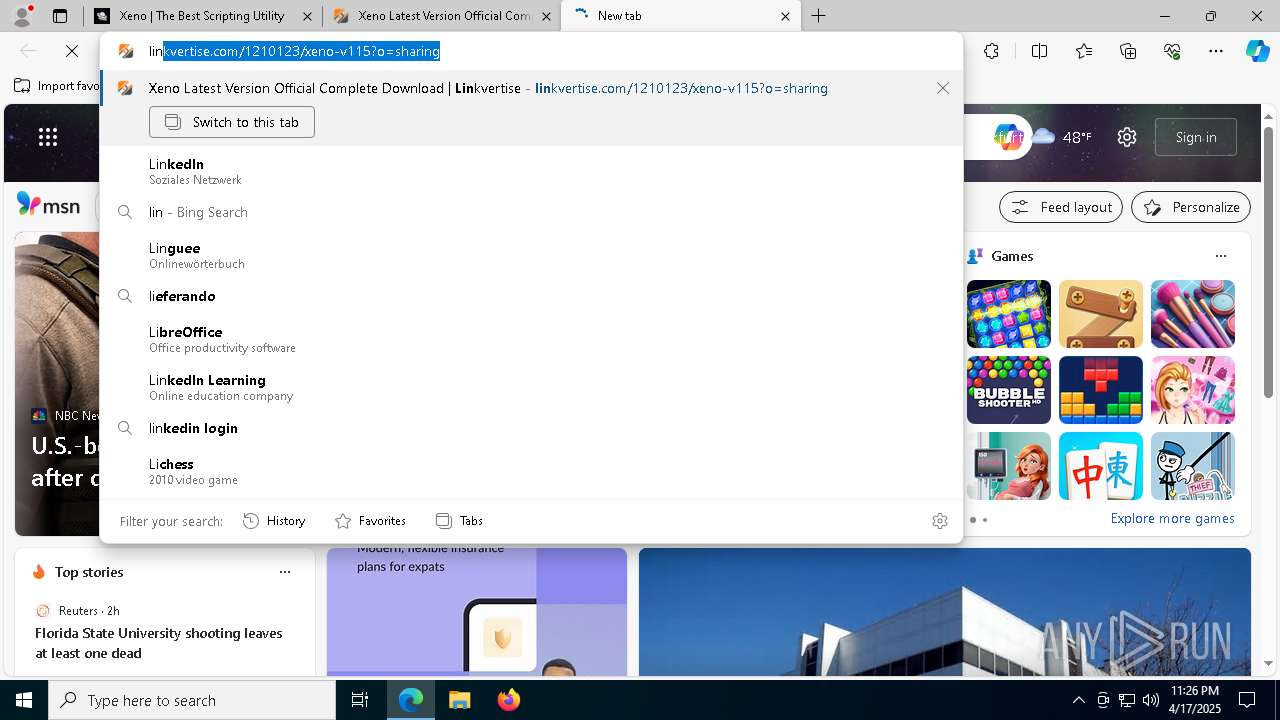
Task: Open the Games card more options
Action: [x=1221, y=256]
